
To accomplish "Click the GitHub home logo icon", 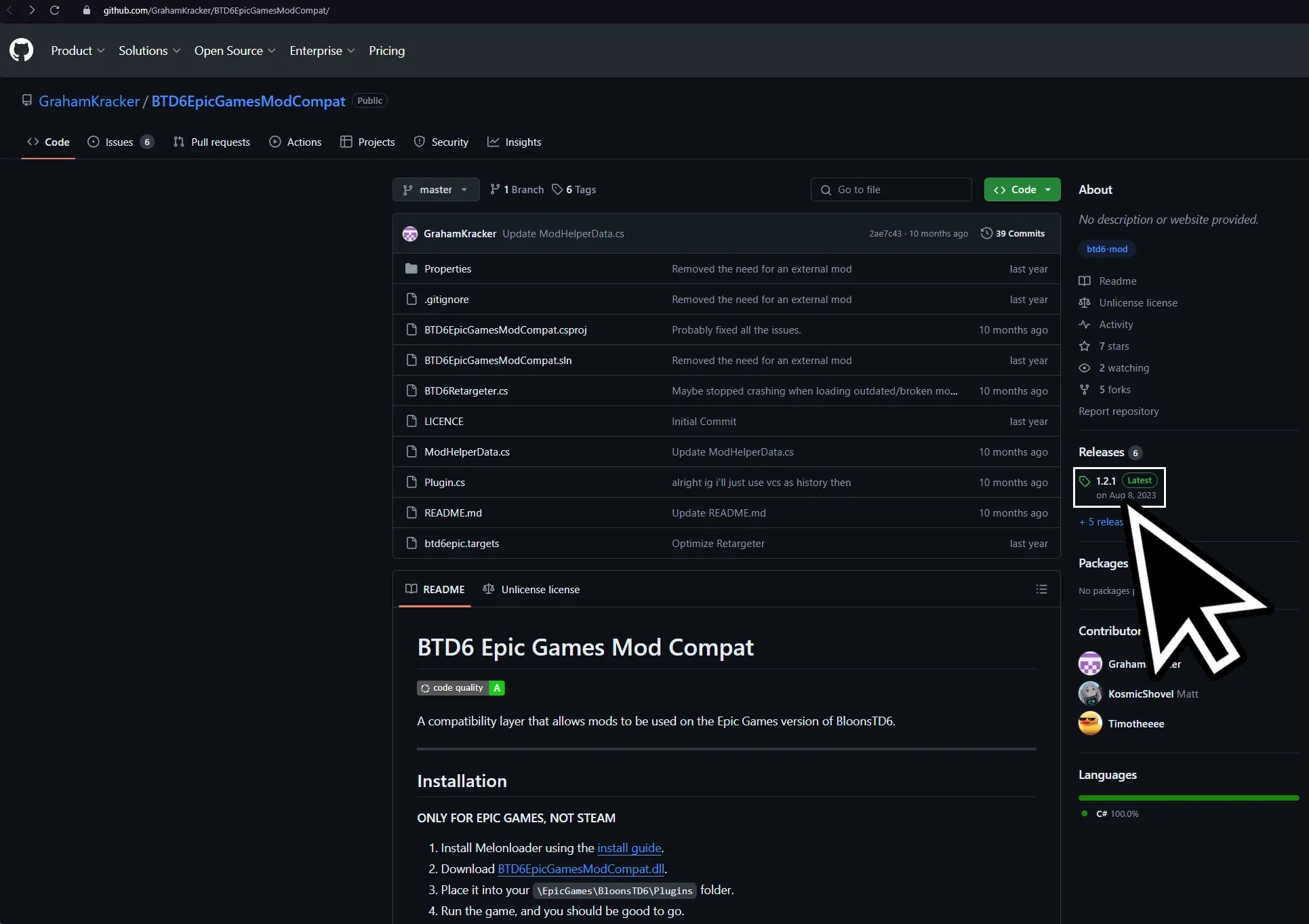I will coord(21,49).
